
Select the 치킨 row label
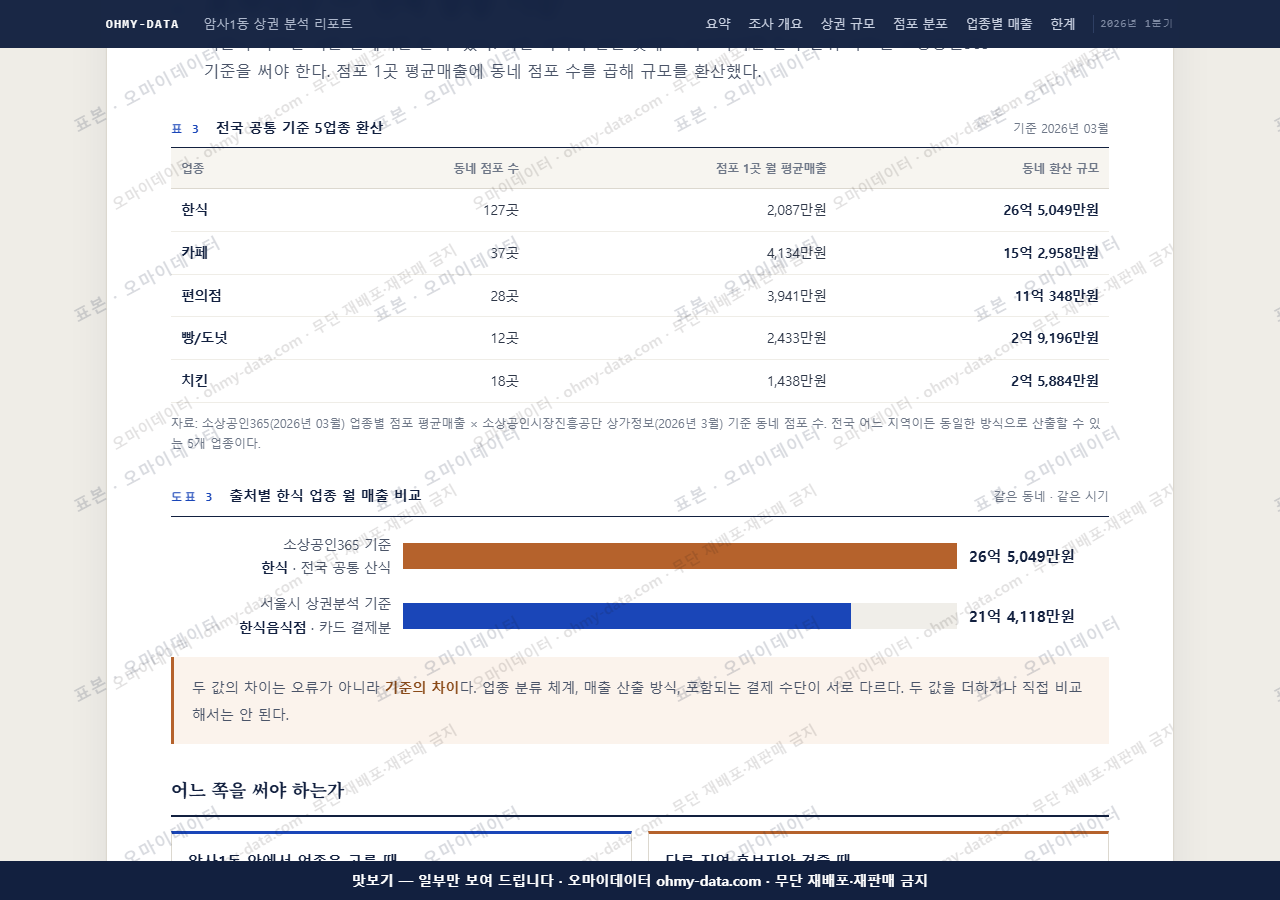pyautogui.click(x=195, y=381)
